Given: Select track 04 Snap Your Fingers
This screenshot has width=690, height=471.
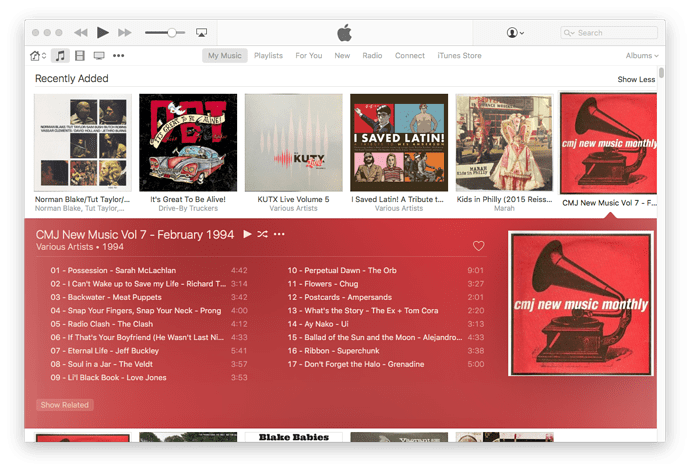Looking at the screenshot, I should [149, 311].
